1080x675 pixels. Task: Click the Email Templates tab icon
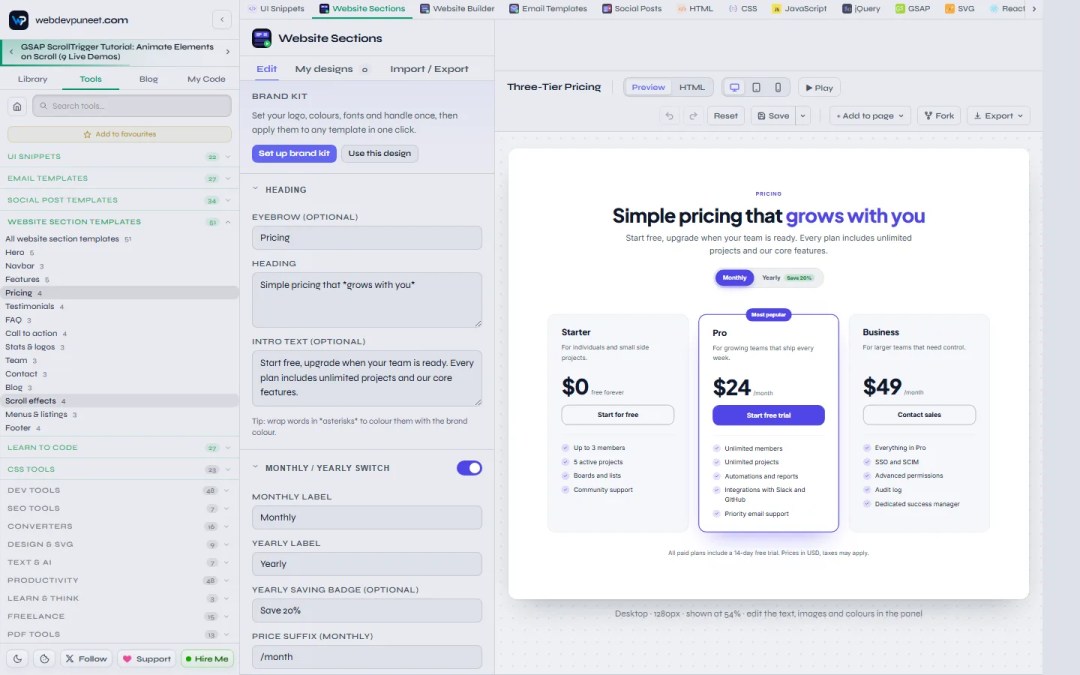pyautogui.click(x=514, y=8)
